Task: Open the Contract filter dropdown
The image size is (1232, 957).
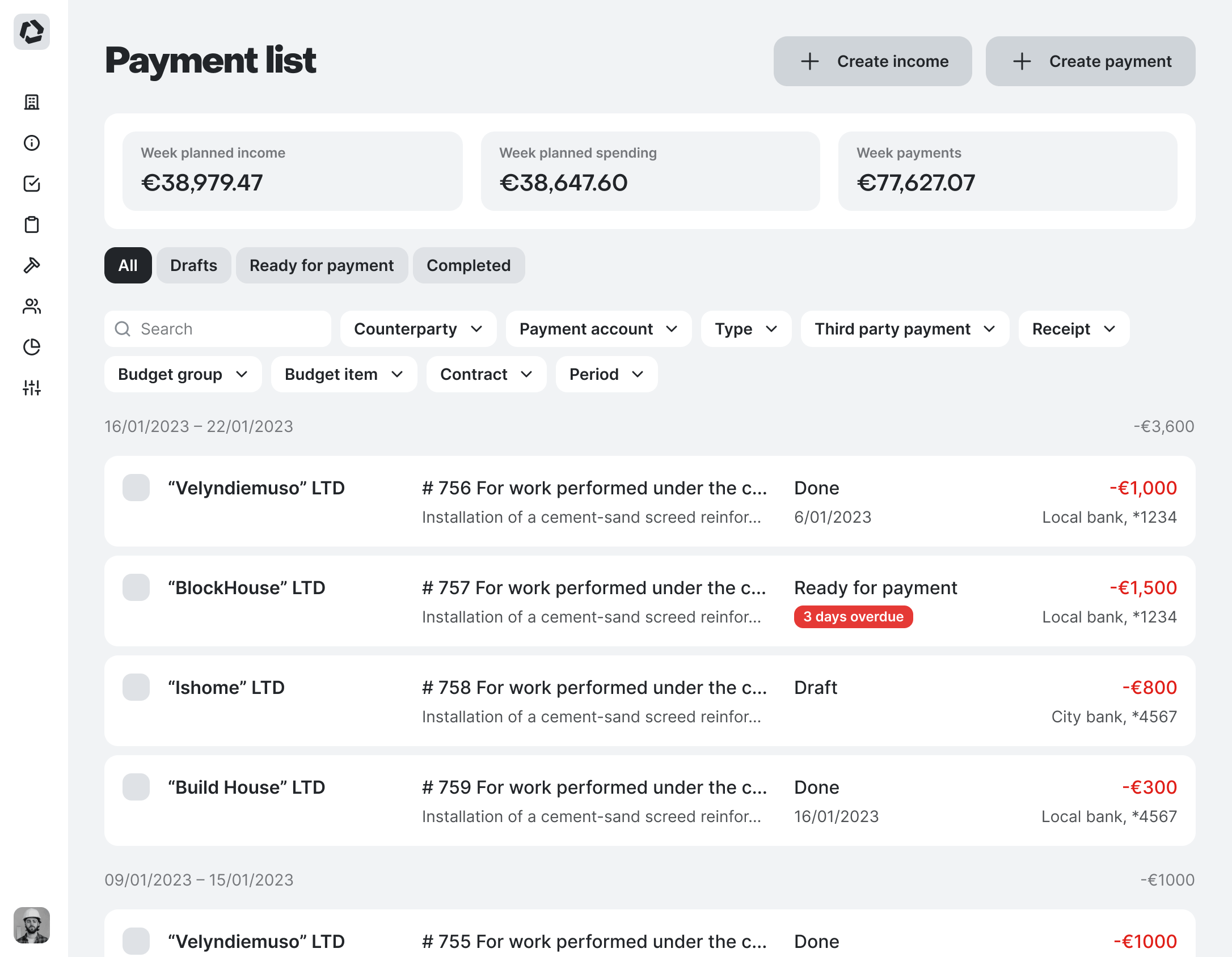Action: [487, 374]
